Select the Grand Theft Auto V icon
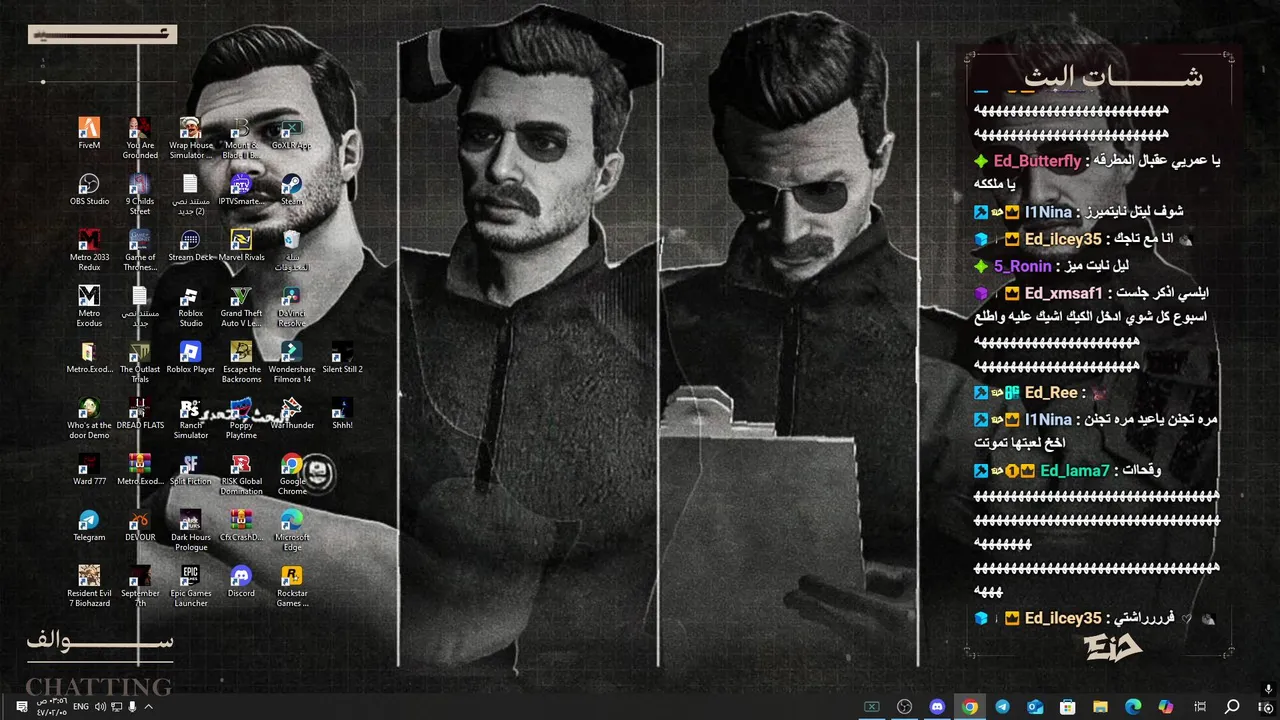The image size is (1280, 720). click(241, 306)
